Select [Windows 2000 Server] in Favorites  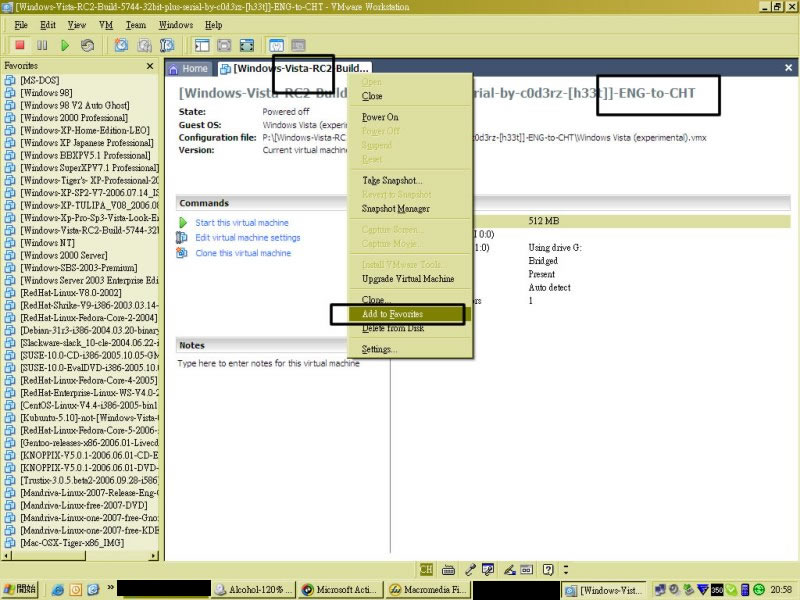coord(64,256)
